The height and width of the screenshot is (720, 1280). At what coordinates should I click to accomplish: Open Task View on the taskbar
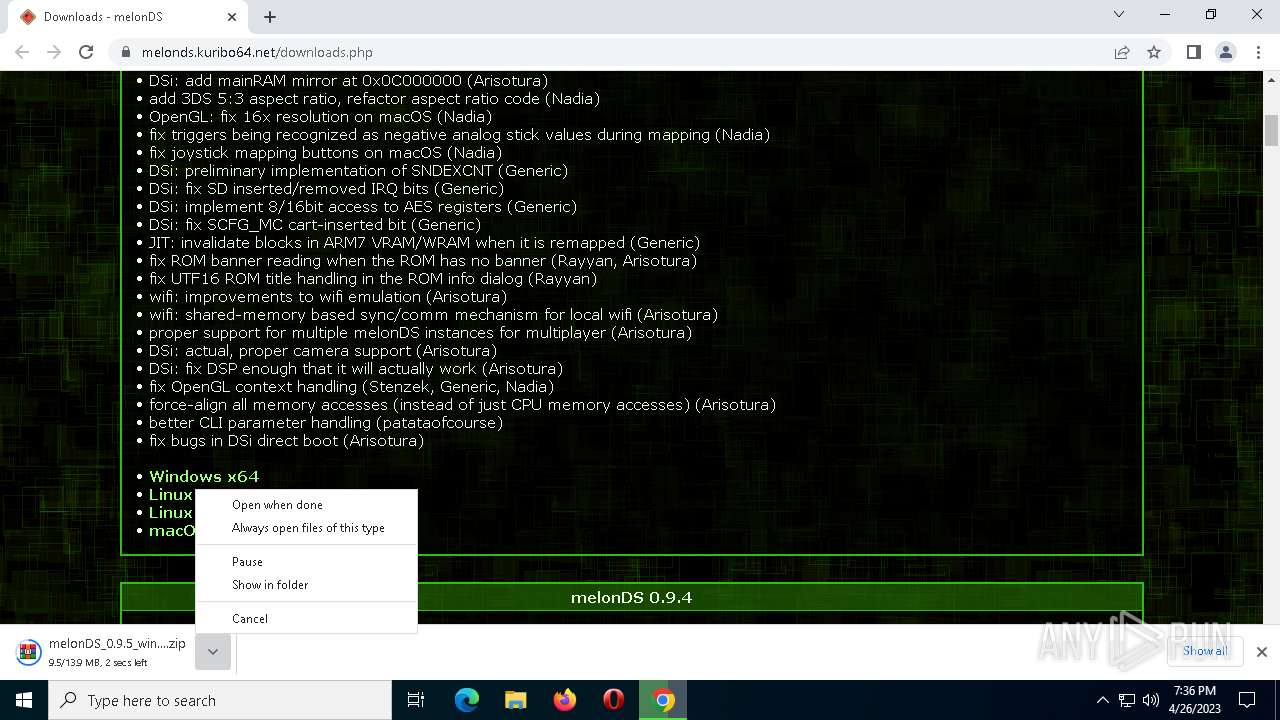(x=417, y=700)
